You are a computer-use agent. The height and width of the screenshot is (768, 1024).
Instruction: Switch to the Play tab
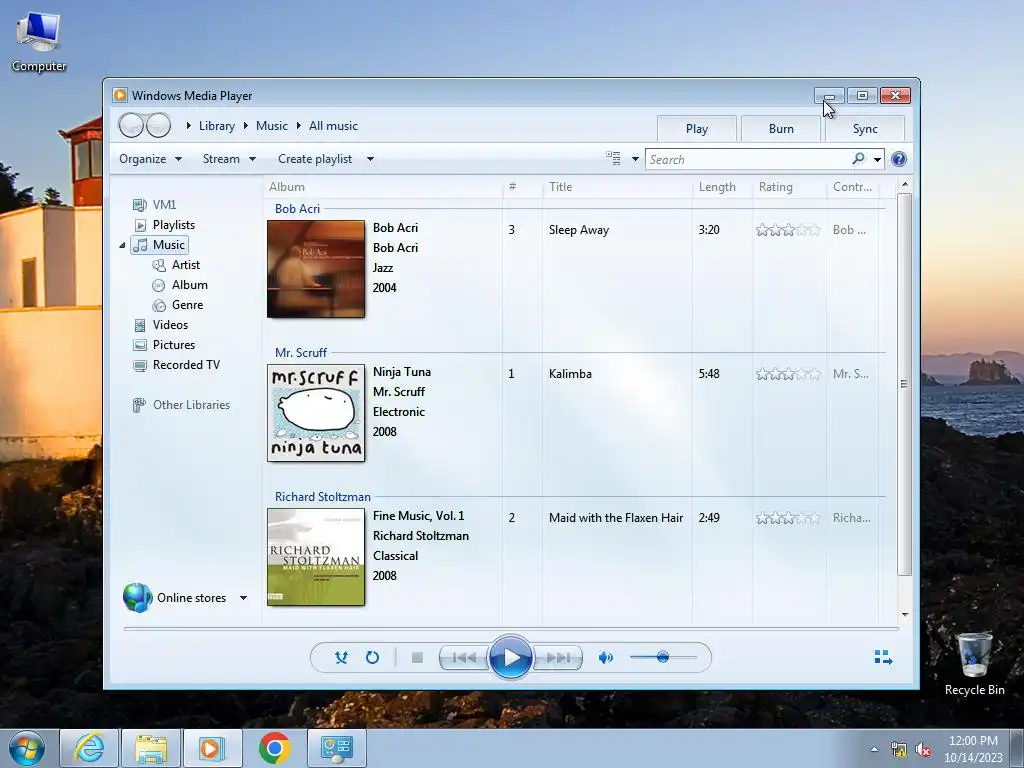[x=697, y=129]
